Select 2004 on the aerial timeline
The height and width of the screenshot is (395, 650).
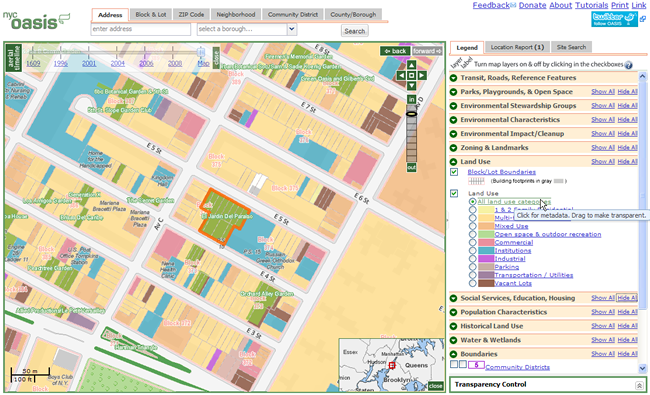pos(117,63)
